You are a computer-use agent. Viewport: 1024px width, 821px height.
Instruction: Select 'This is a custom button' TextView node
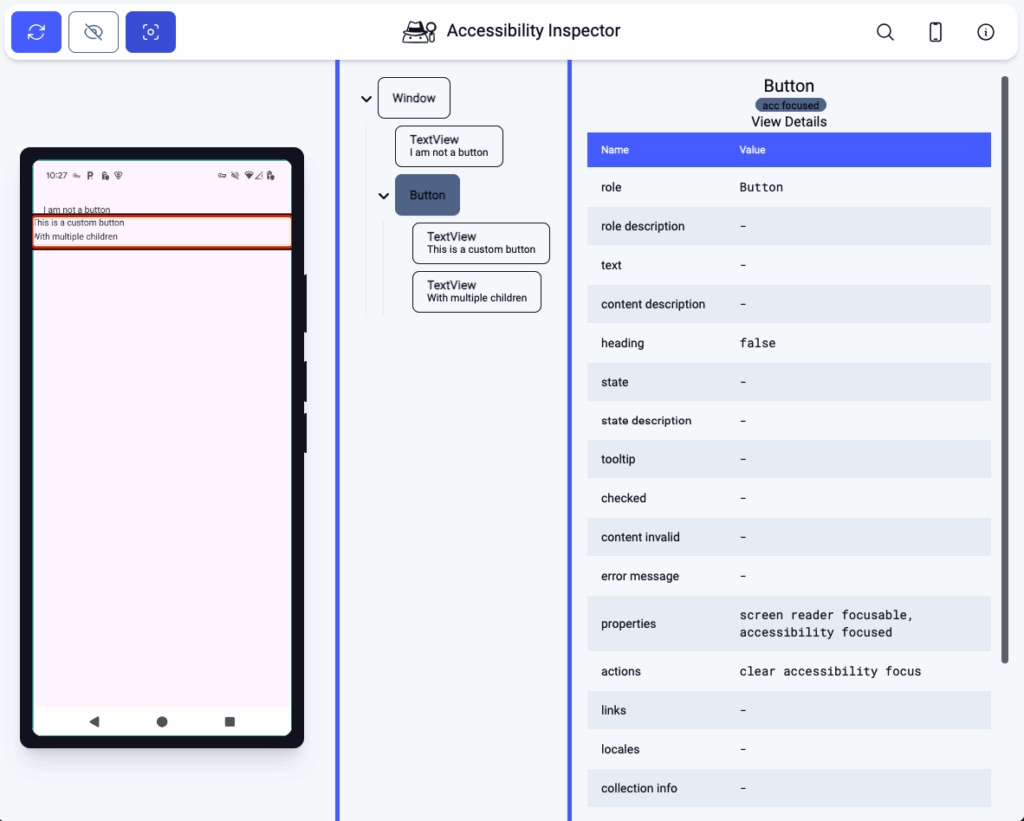(x=481, y=243)
